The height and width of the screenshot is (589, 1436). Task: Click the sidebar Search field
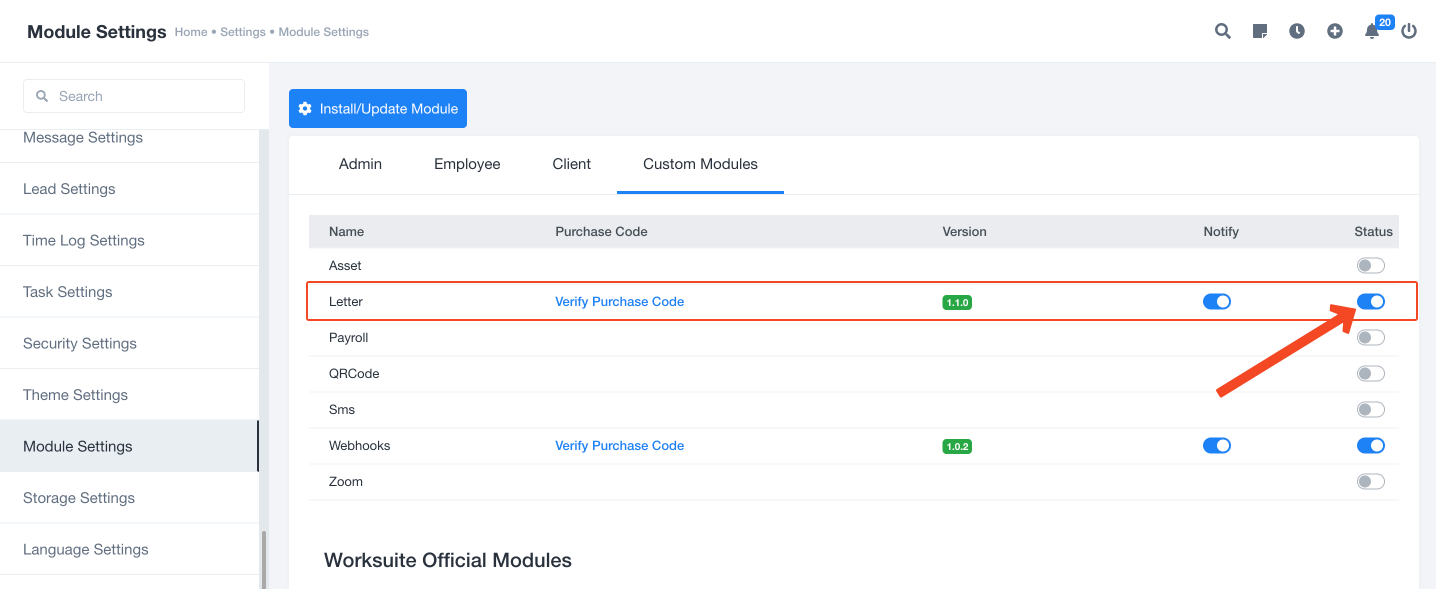pos(134,96)
